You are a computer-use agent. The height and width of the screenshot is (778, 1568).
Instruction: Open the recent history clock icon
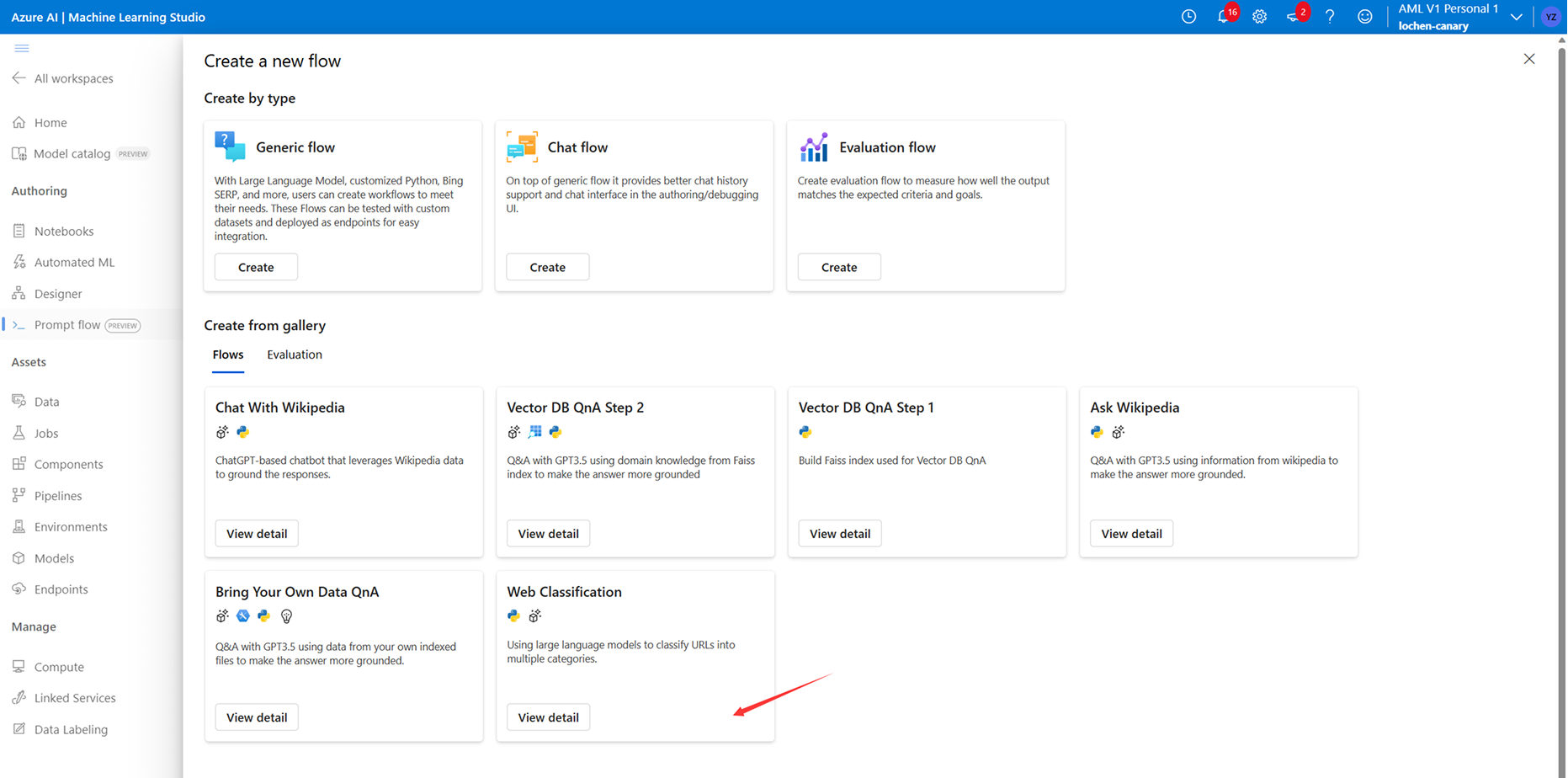point(1188,17)
